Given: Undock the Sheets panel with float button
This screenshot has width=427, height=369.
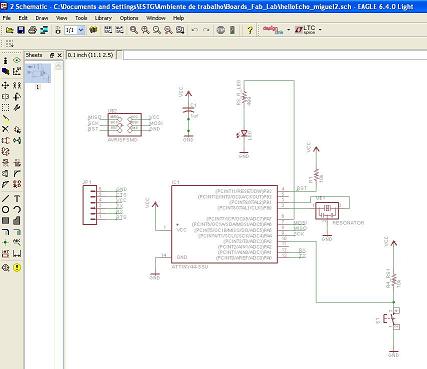Looking at the screenshot, I should click(x=52, y=55).
